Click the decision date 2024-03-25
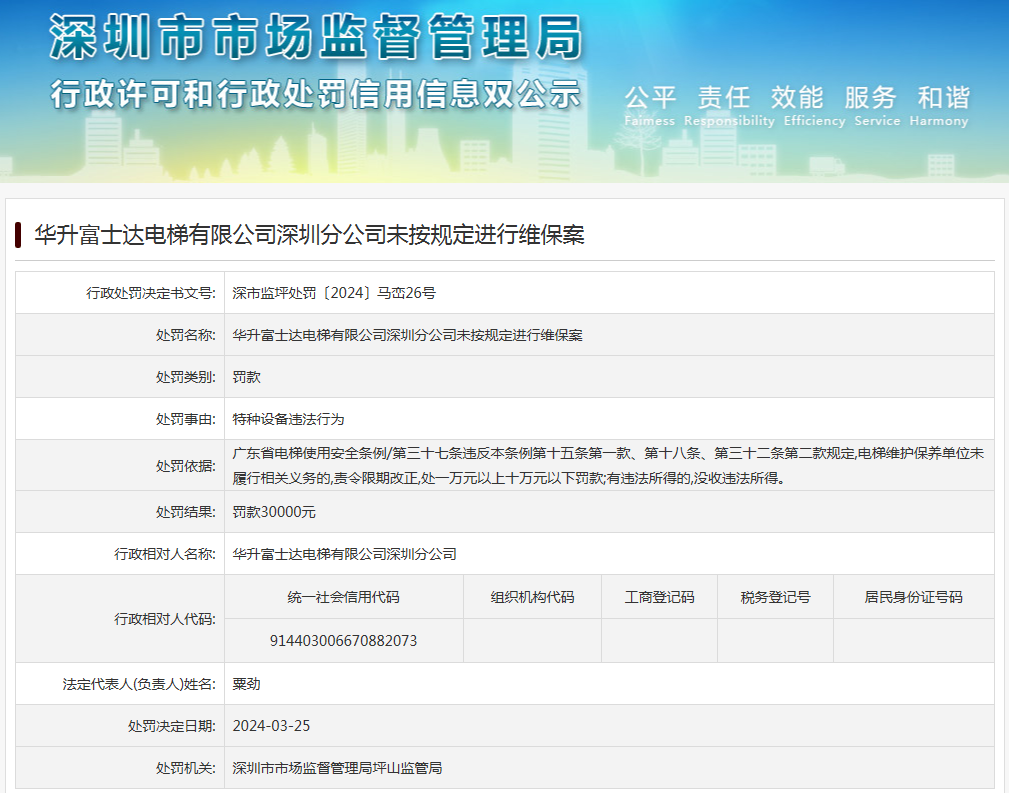Image resolution: width=1009 pixels, height=793 pixels. [272, 726]
